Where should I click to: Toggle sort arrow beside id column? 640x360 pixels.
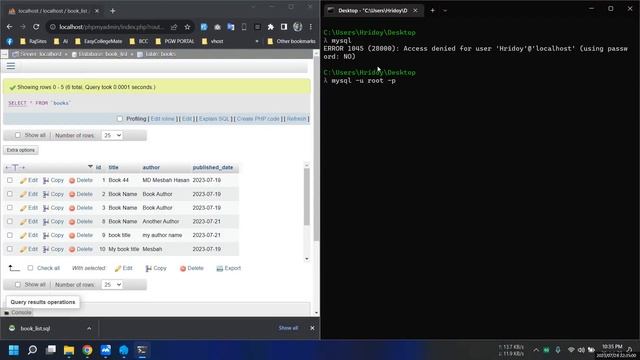point(90,167)
